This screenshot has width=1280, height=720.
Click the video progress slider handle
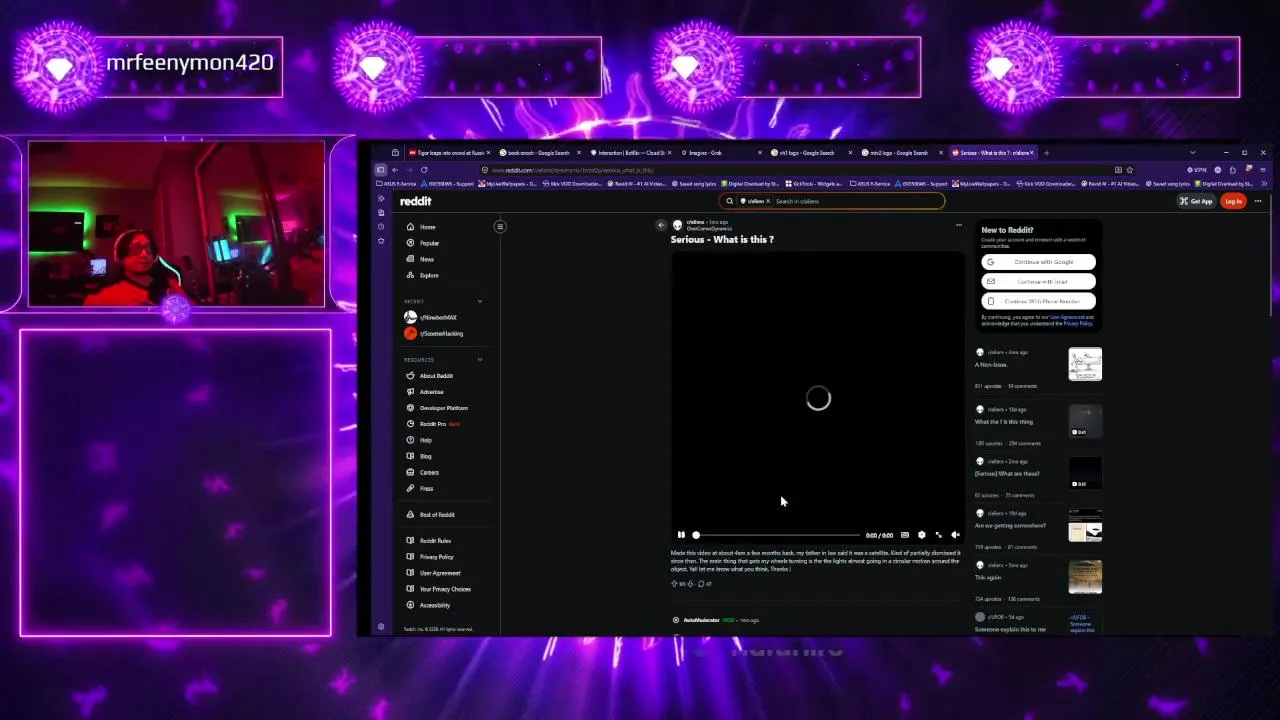coord(696,535)
